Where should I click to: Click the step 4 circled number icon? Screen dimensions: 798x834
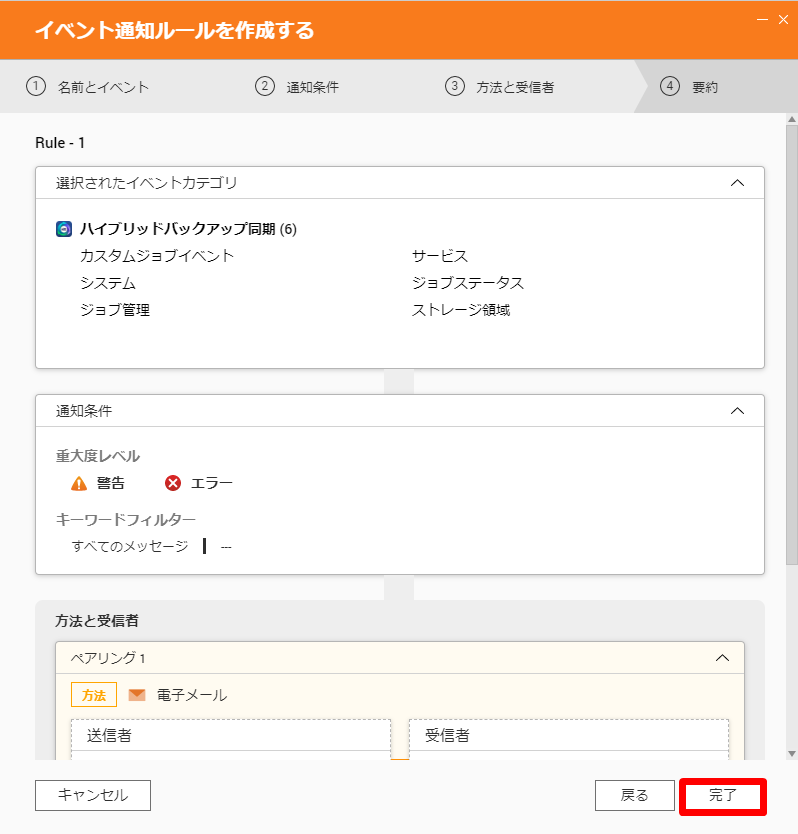[x=670, y=86]
